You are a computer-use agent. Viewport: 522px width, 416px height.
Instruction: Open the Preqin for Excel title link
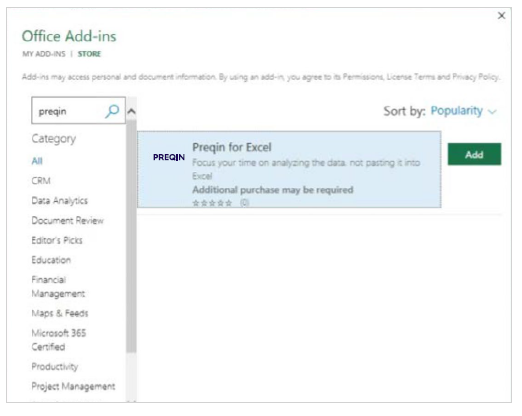click(232, 147)
